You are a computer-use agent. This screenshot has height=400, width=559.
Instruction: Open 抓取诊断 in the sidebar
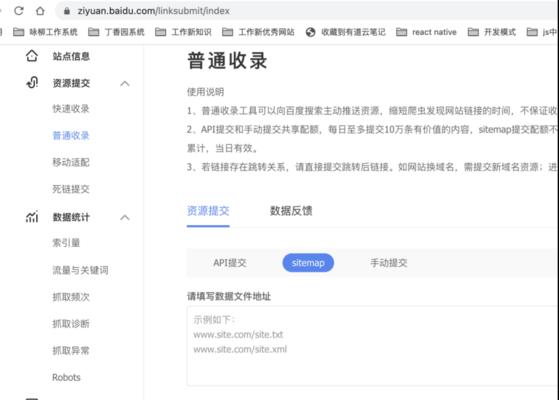pyautogui.click(x=71, y=324)
